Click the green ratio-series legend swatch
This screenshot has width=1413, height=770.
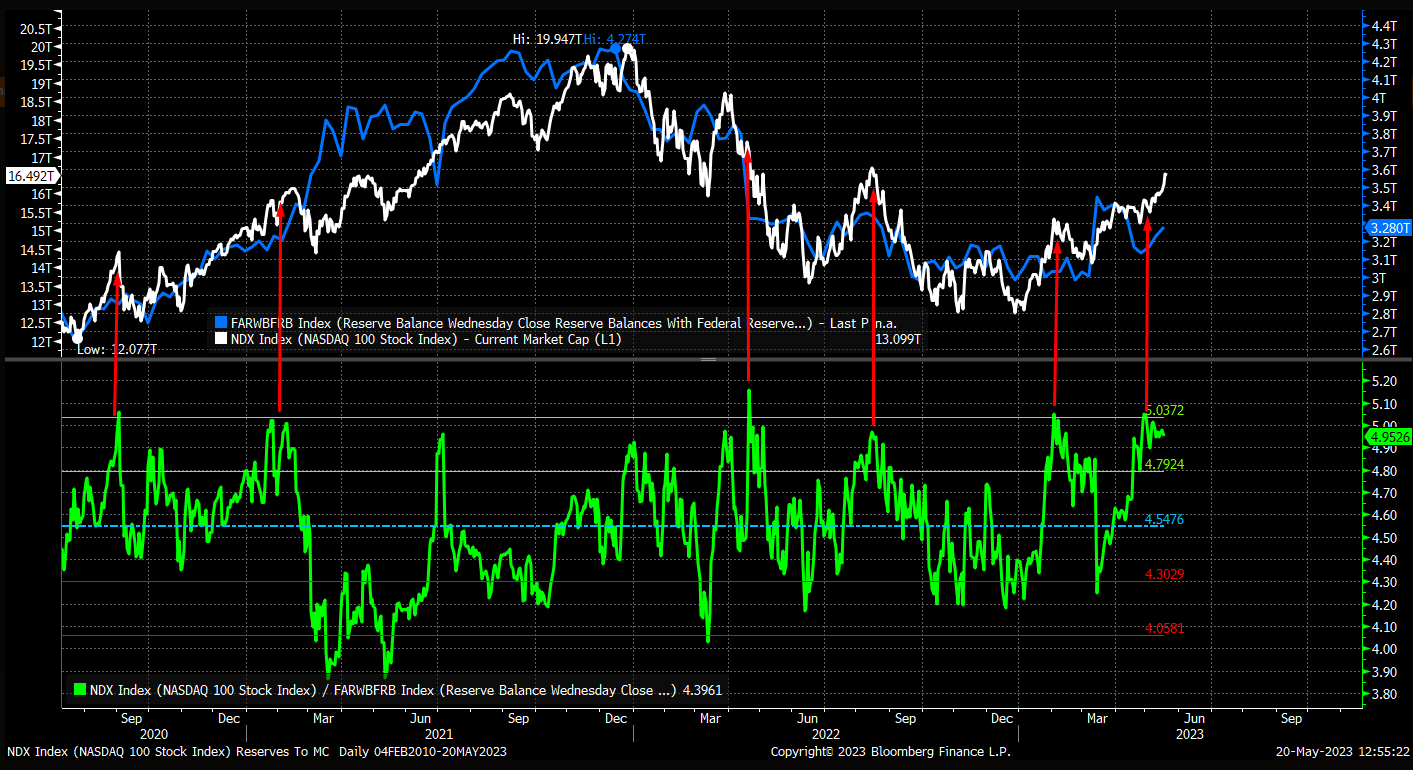(78, 690)
